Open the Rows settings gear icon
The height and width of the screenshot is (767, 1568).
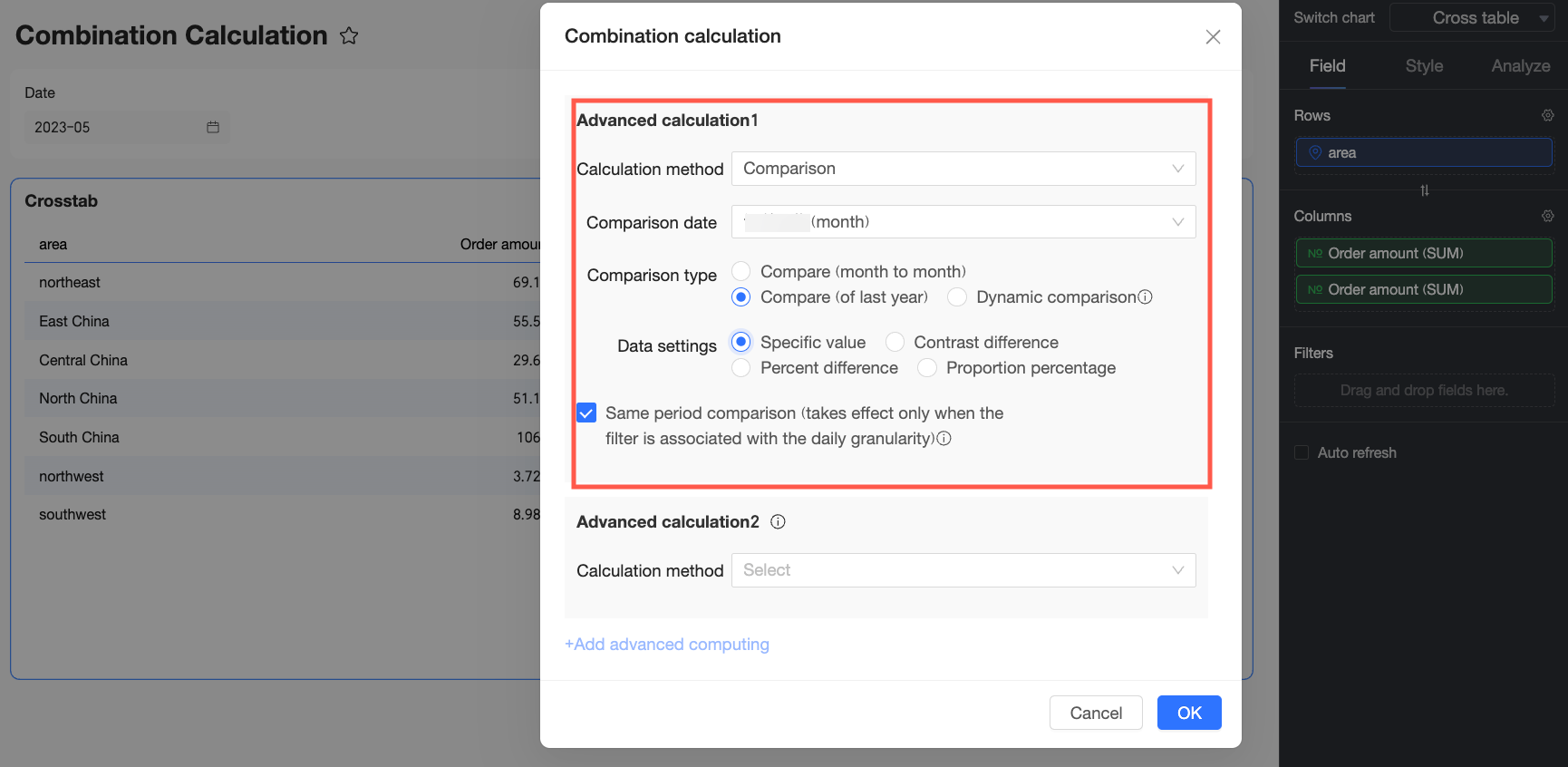[1548, 115]
